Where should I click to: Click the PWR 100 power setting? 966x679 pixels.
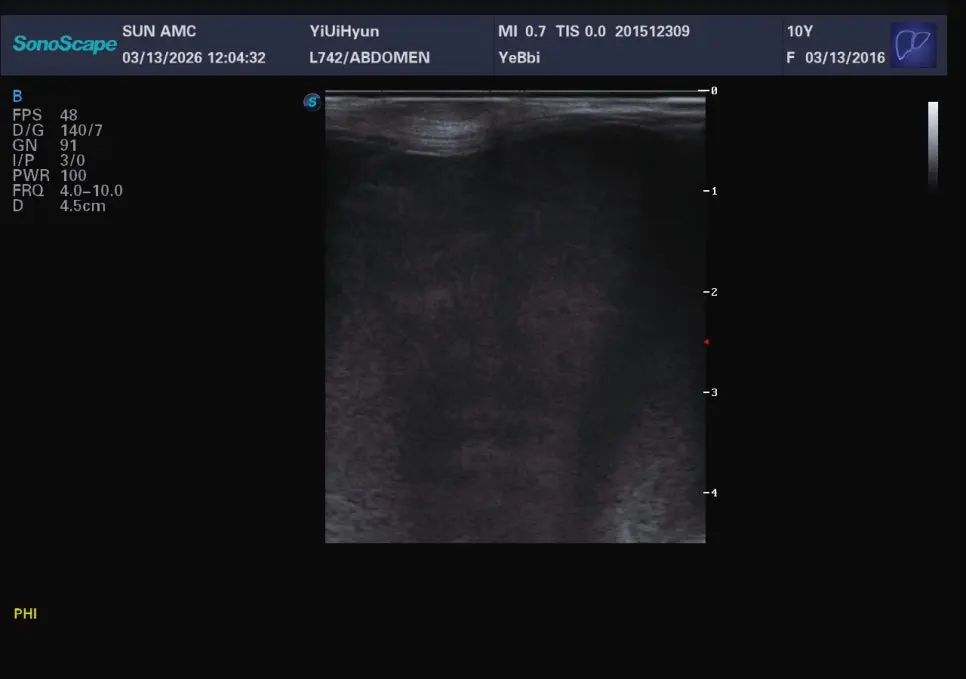[49, 176]
